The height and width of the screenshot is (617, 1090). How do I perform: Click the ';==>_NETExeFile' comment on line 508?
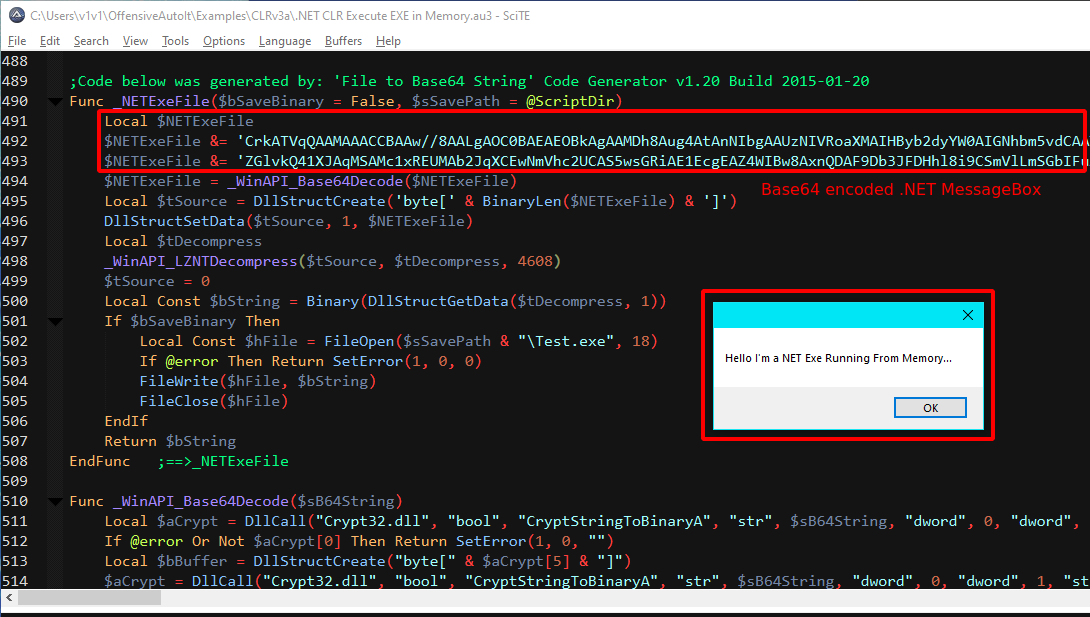222,462
